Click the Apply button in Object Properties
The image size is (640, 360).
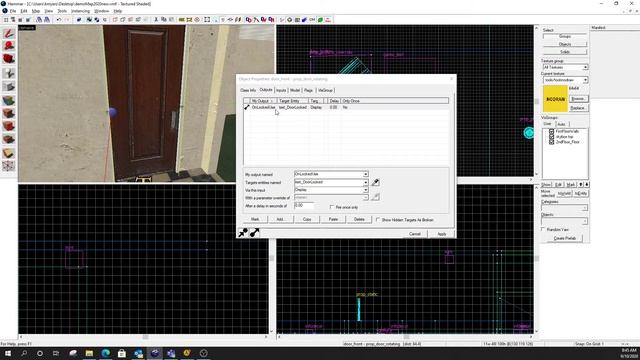coord(442,234)
